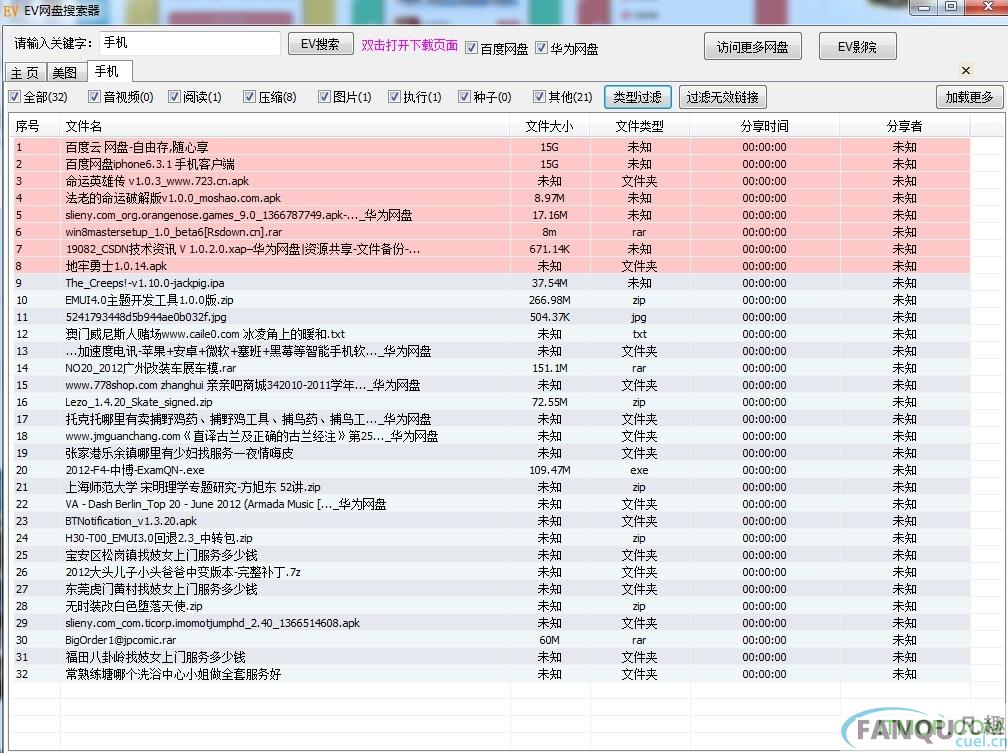Click the 109.47M file size cell
Screen dimensions: 1008x753
550,470
